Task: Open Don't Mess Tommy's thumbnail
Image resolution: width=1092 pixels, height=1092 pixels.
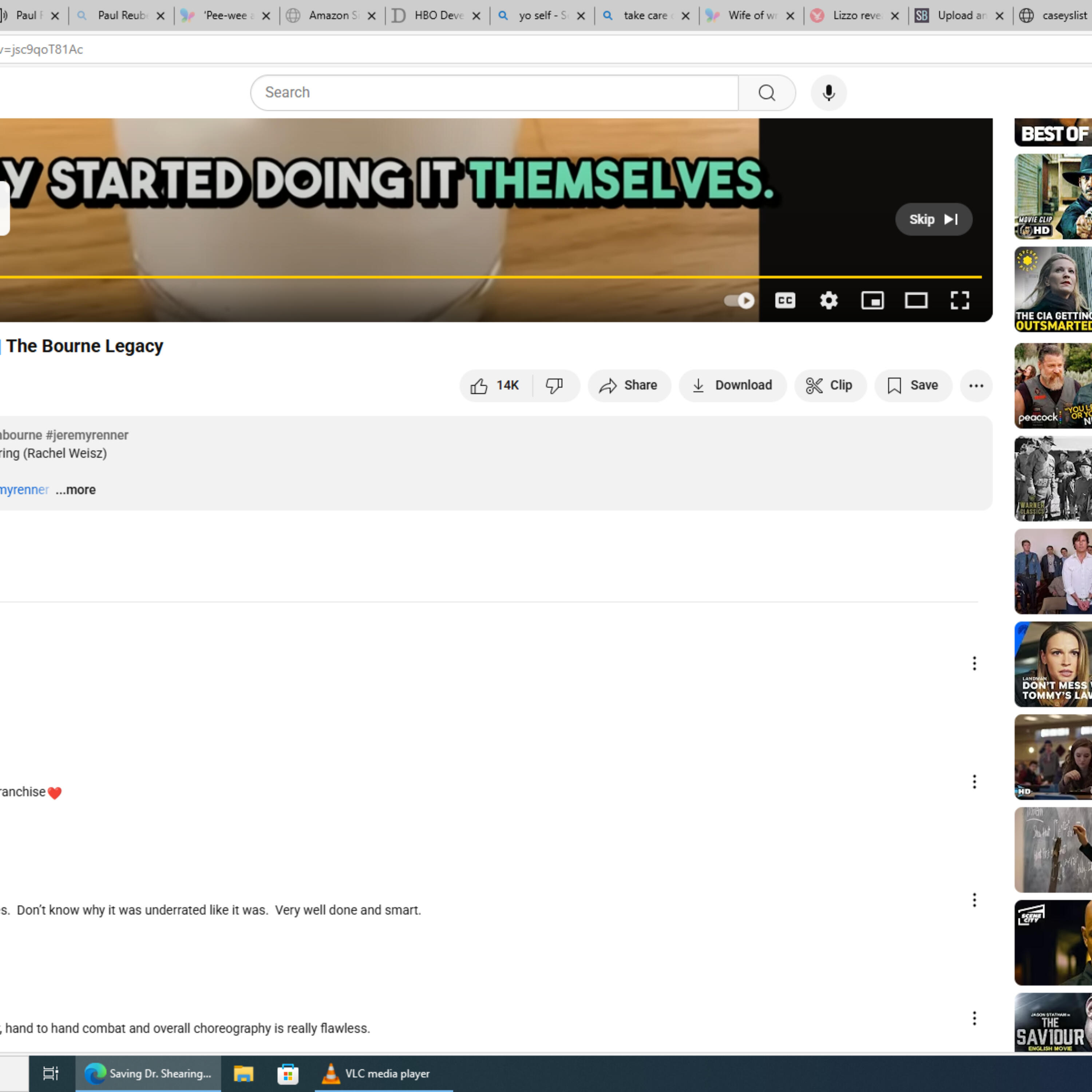Action: [x=1053, y=664]
